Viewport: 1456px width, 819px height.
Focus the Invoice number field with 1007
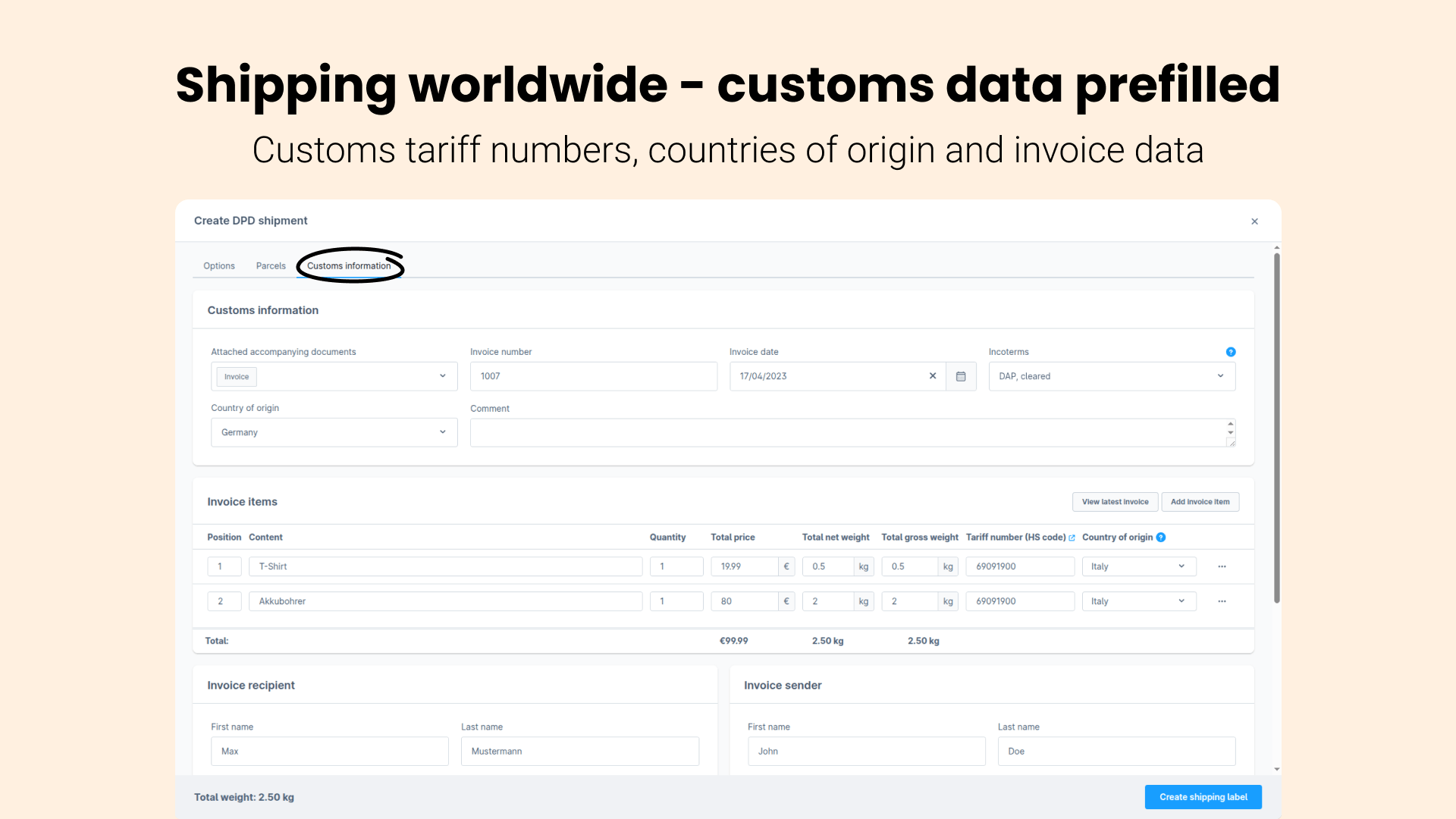click(594, 376)
